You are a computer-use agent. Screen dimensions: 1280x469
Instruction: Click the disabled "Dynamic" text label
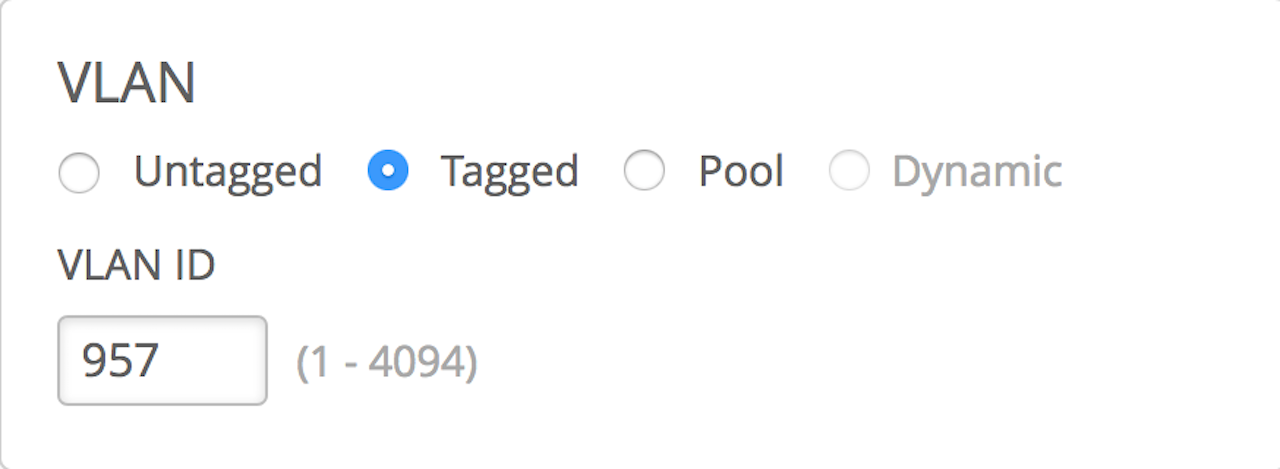point(976,172)
